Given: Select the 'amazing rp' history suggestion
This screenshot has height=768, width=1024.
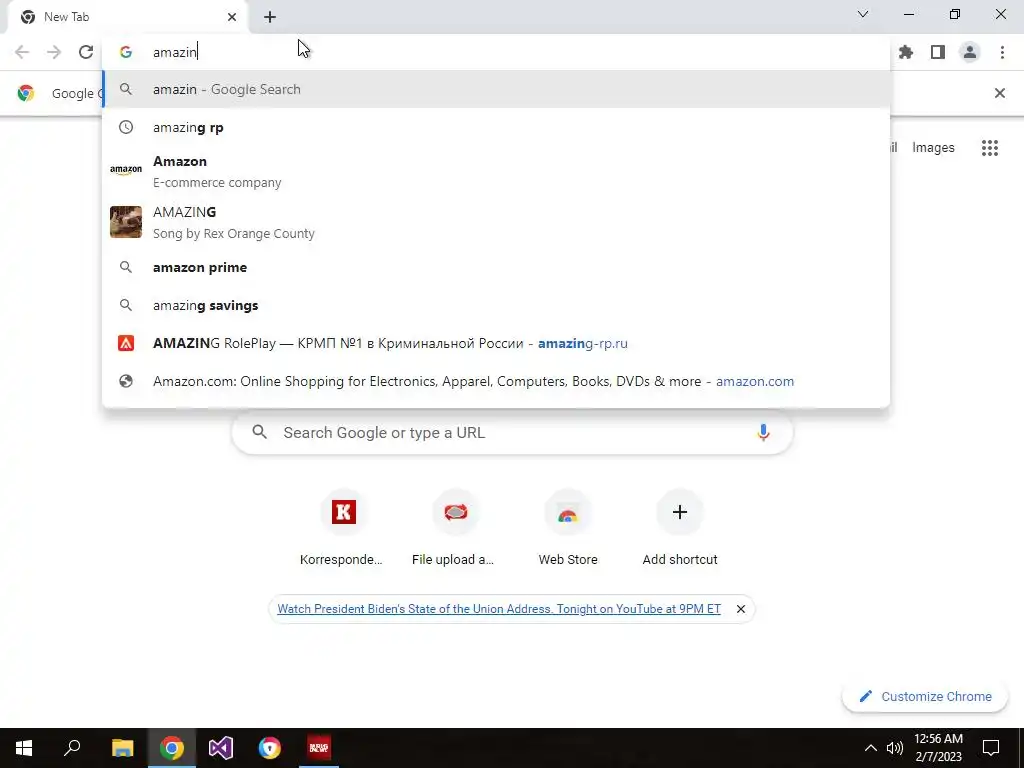Looking at the screenshot, I should (x=496, y=127).
